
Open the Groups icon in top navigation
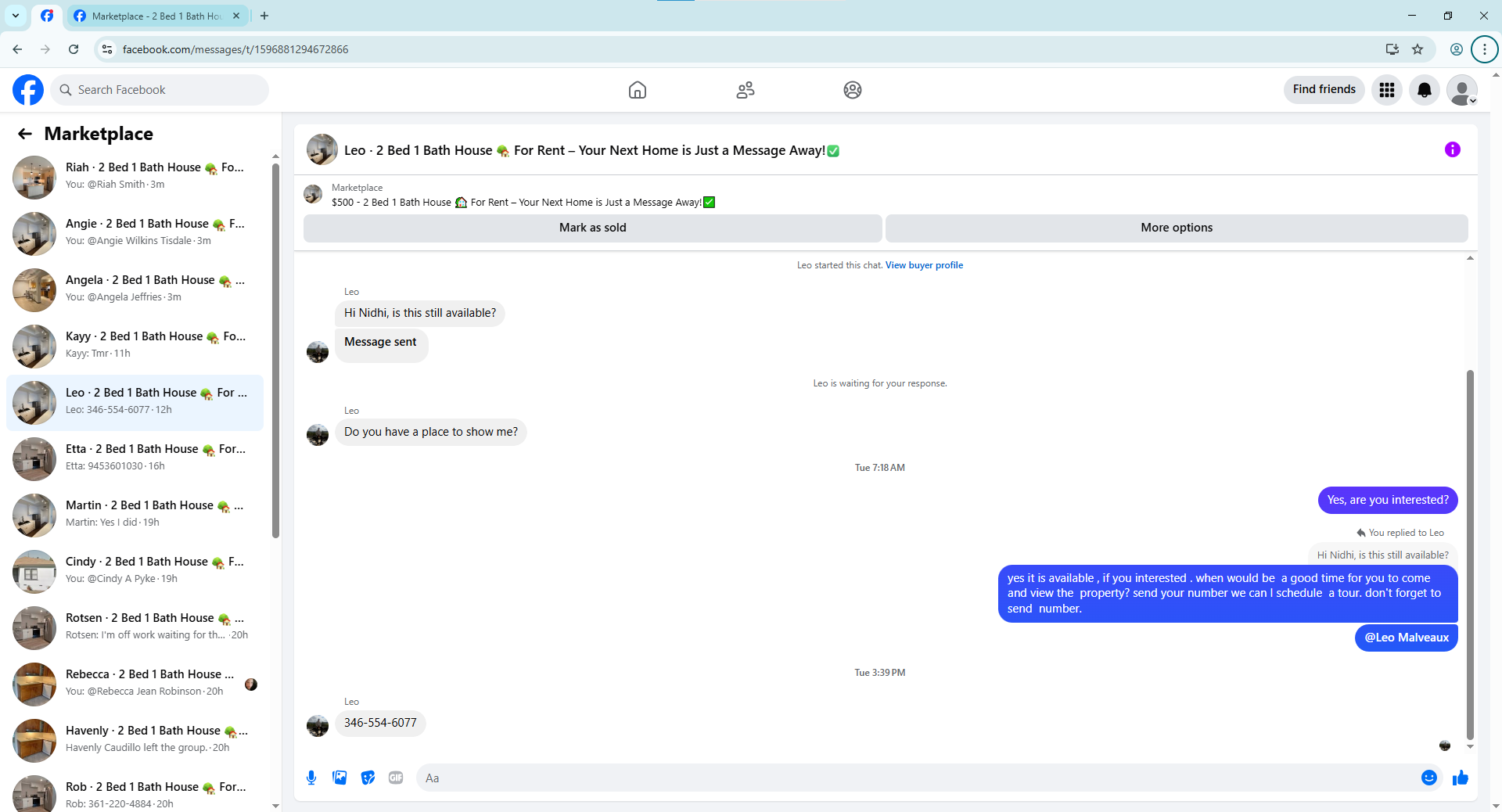(853, 90)
